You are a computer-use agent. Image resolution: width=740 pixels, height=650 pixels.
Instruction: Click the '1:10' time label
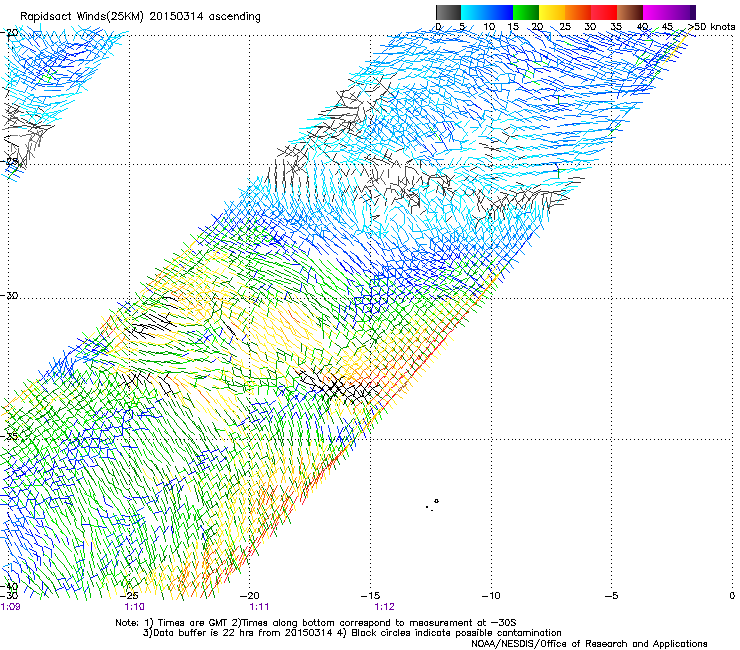pos(135,607)
